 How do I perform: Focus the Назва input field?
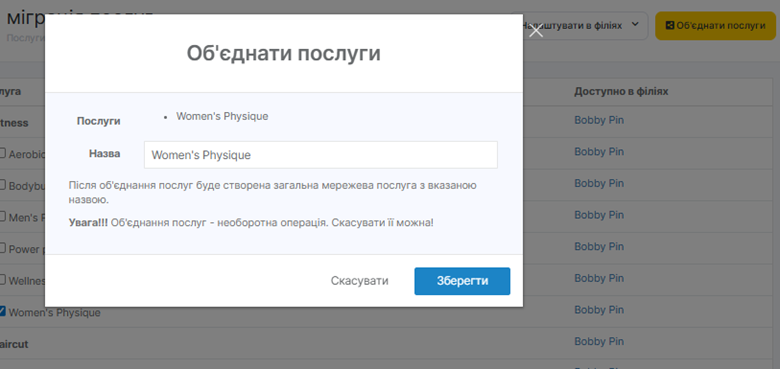click(321, 155)
